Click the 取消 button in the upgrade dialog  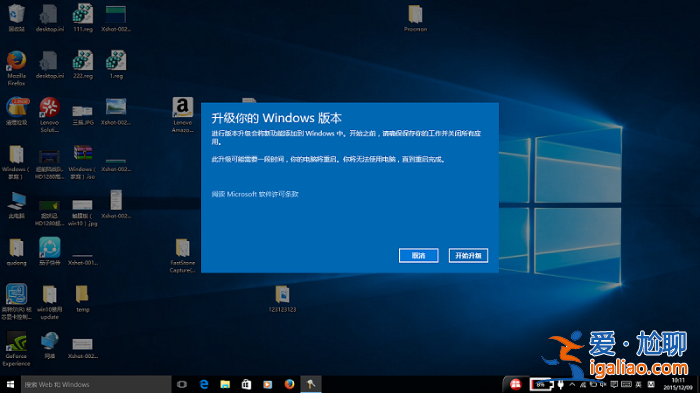(418, 255)
